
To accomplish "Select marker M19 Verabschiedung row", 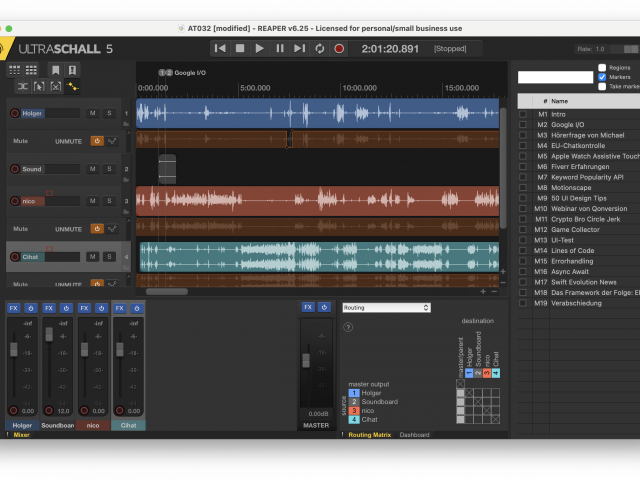I will coord(579,303).
